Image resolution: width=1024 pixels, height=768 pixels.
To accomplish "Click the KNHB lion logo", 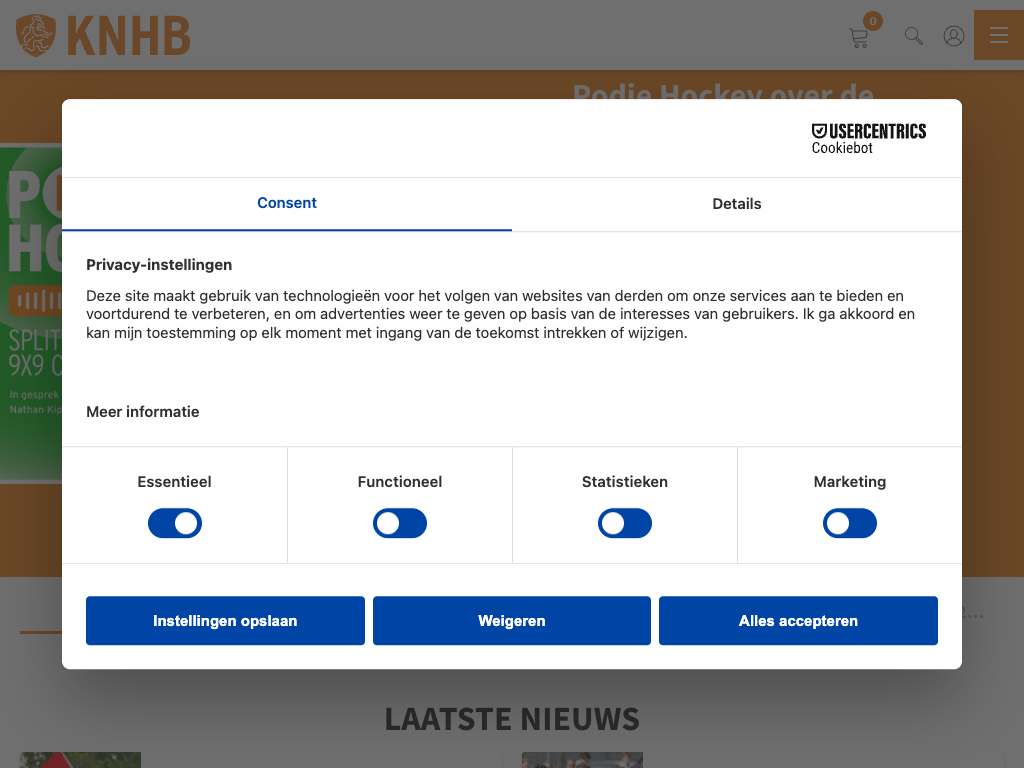I will 36,35.
